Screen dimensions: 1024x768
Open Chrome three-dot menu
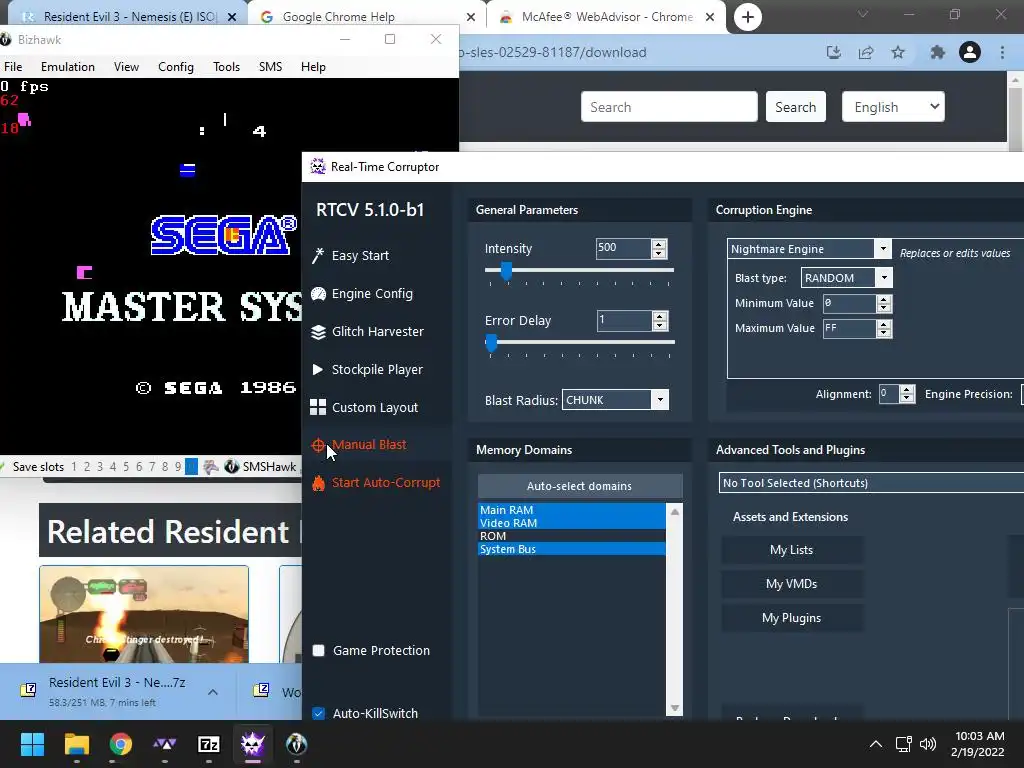(1002, 52)
